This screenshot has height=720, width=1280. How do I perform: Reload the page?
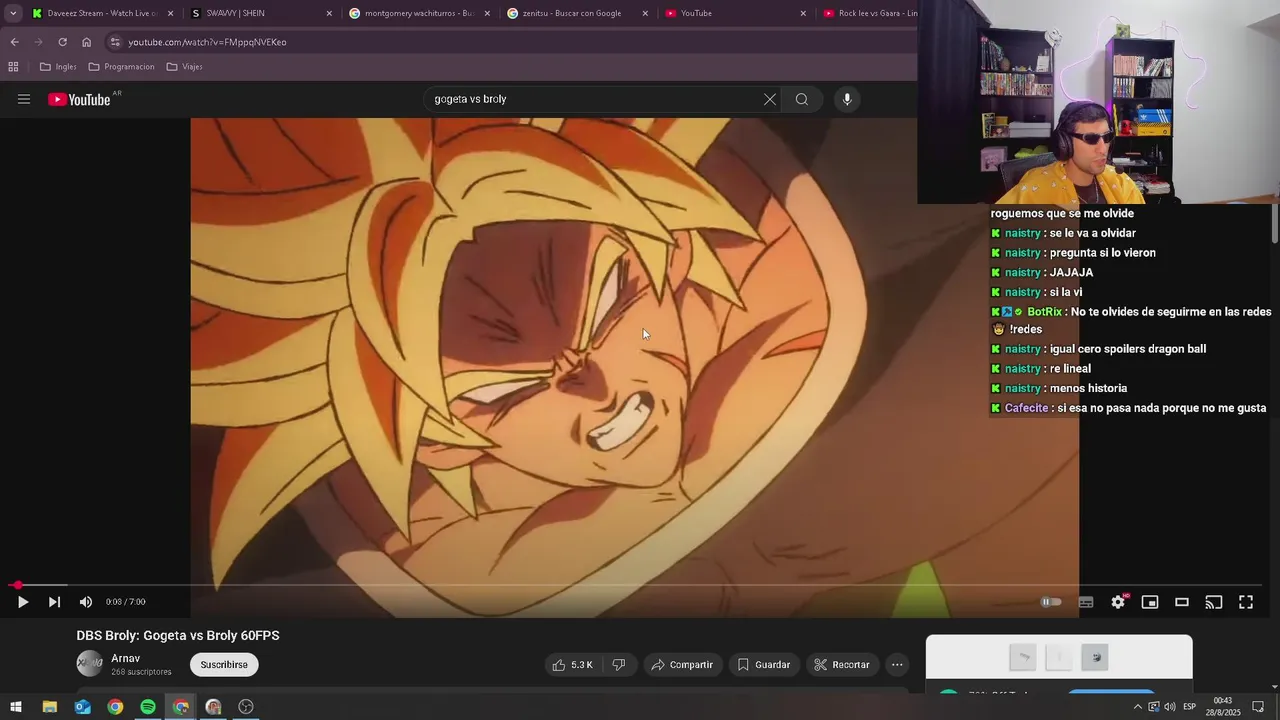(x=62, y=42)
